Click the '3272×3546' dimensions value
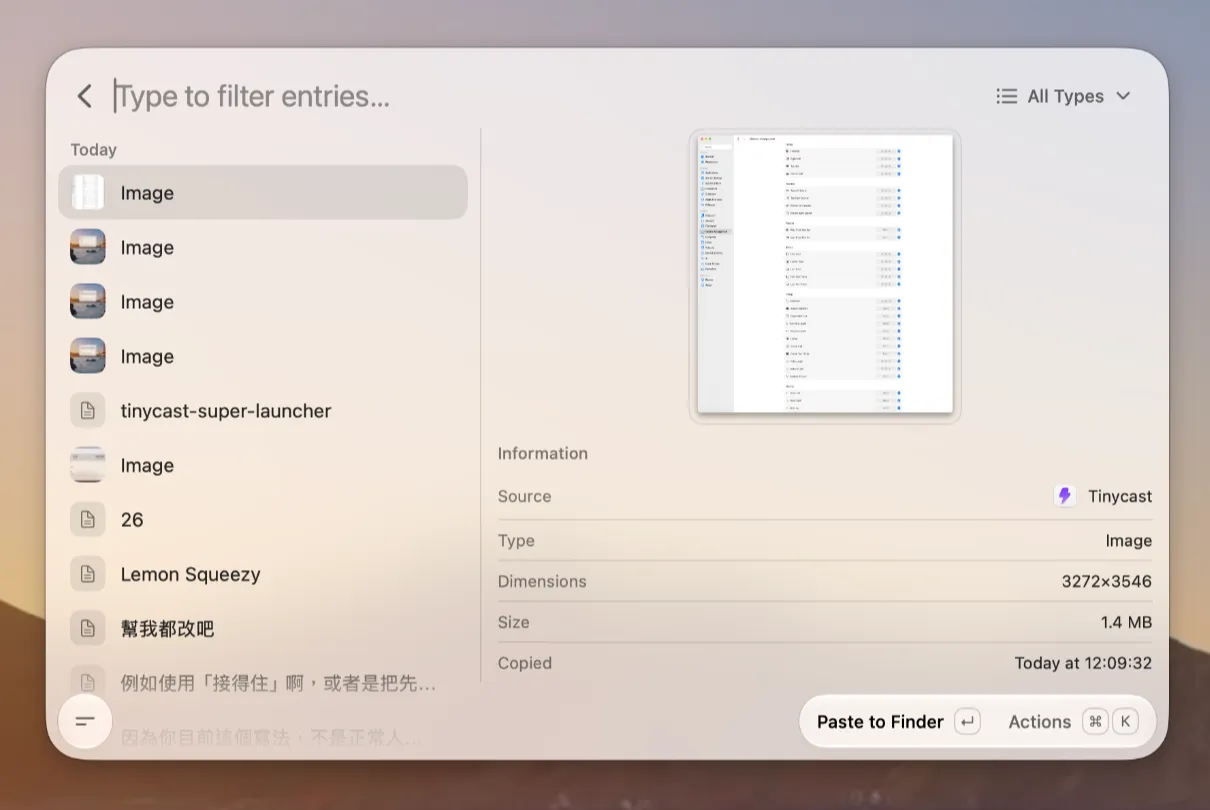The width and height of the screenshot is (1210, 810). pos(1107,581)
